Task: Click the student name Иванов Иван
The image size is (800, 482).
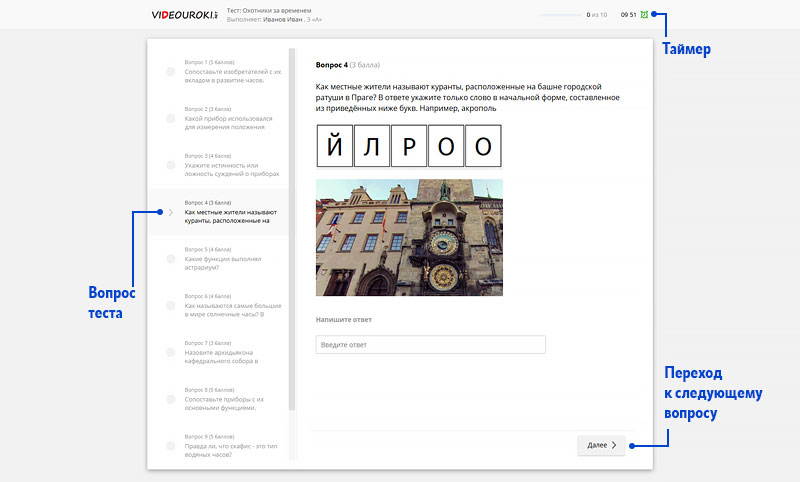Action: [283, 19]
